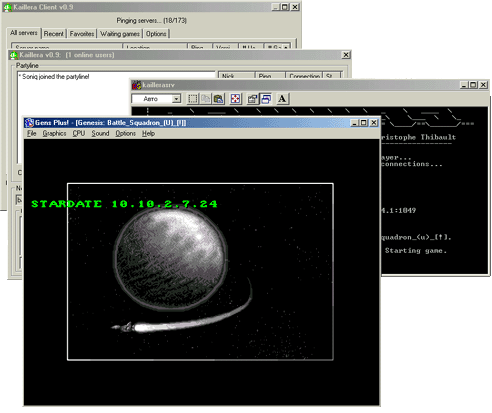Click the kaillerasrv title bar system icon
Image resolution: width=492 pixels, height=413 pixels.
click(137, 85)
